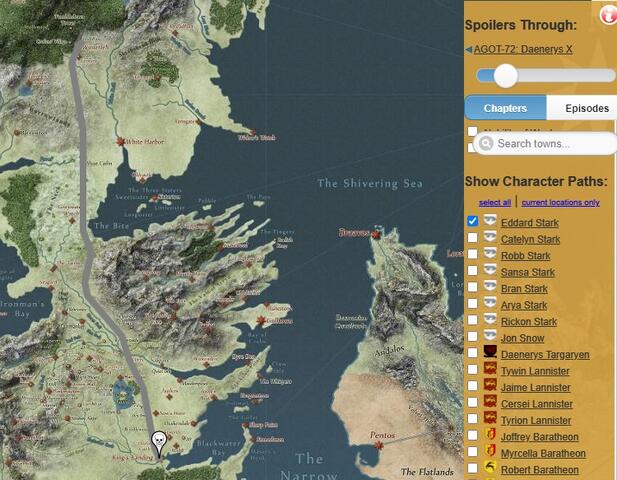617x480 pixels.
Task: Enable the Daenerys Targaryen path checkbox
Action: click(473, 353)
